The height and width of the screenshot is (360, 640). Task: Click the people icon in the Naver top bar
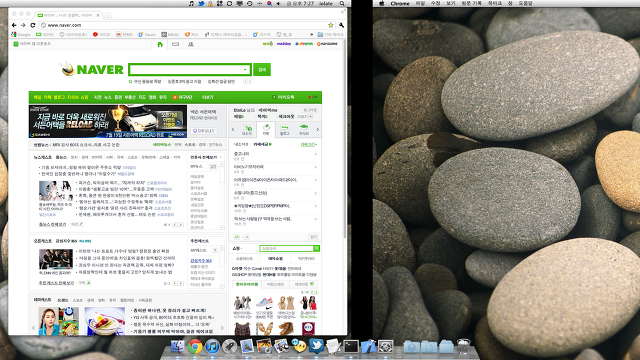(x=191, y=44)
